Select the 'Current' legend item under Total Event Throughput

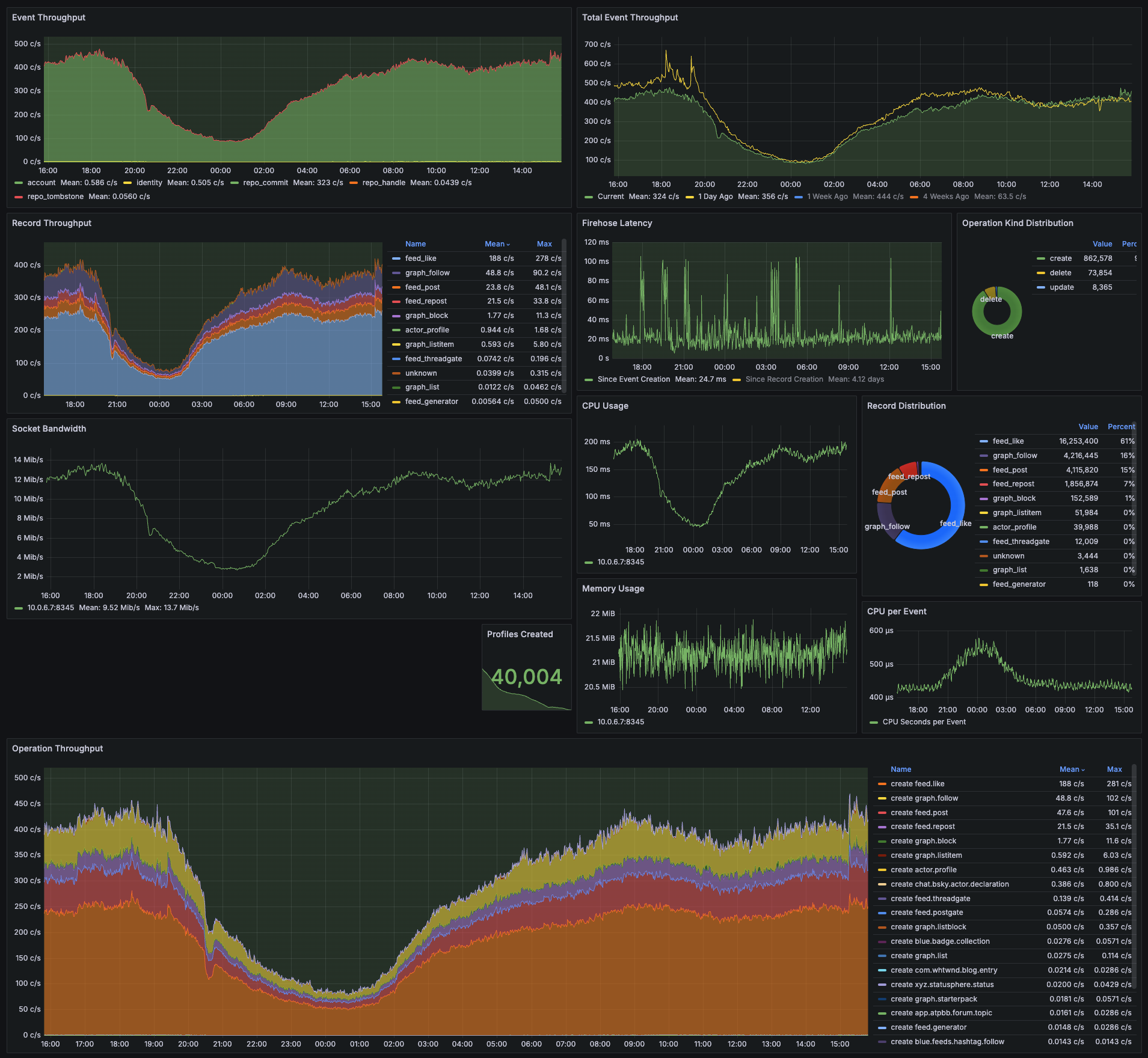pos(610,196)
